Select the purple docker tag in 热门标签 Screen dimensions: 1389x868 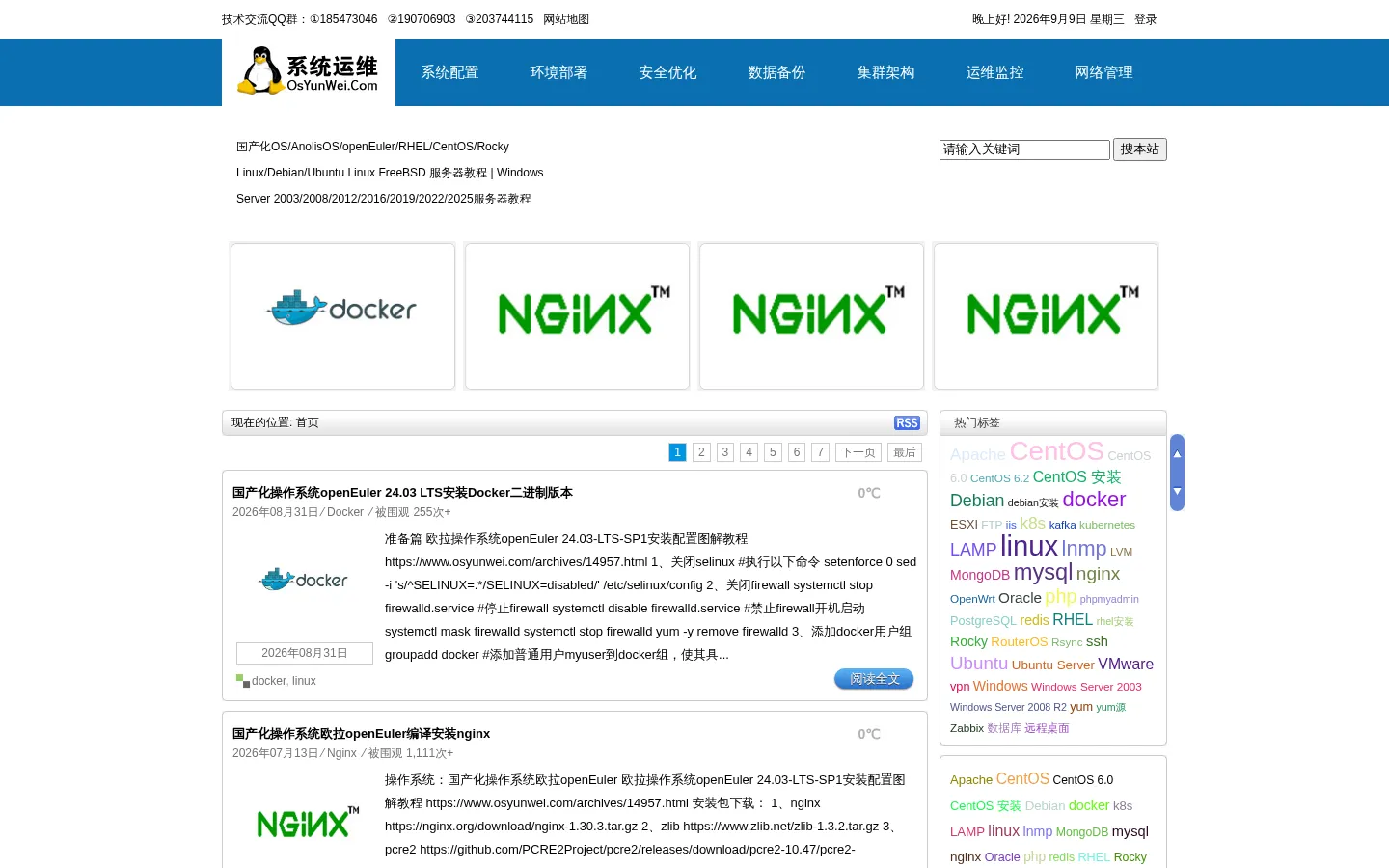(1094, 500)
